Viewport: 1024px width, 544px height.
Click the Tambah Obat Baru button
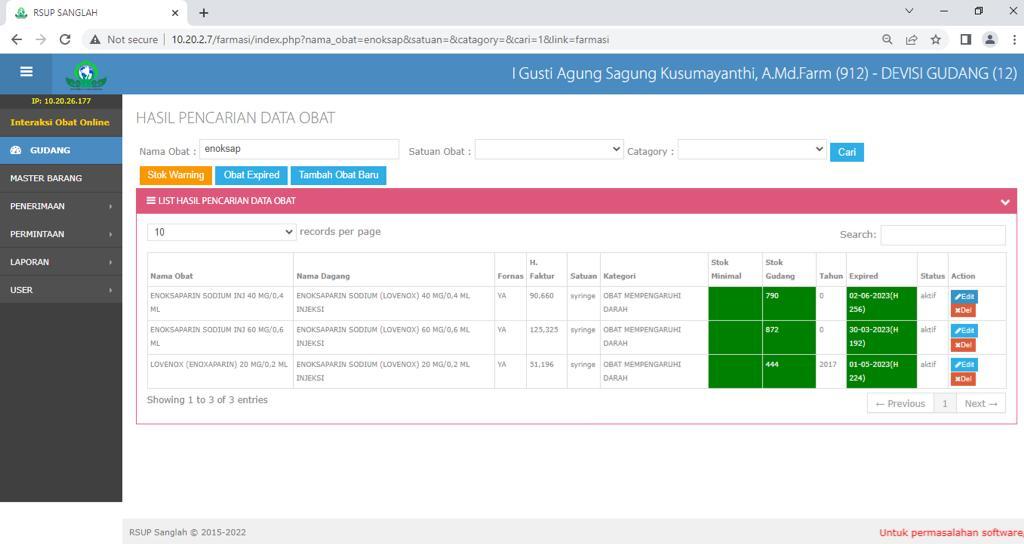(x=338, y=175)
